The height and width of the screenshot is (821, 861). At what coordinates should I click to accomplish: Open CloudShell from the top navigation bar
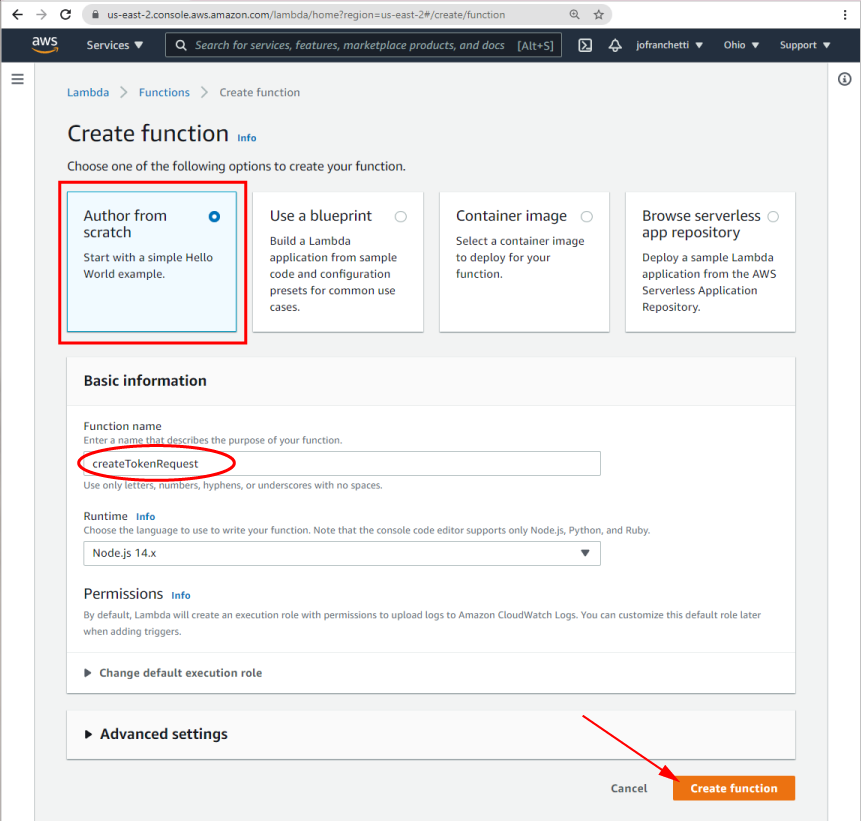[x=584, y=45]
